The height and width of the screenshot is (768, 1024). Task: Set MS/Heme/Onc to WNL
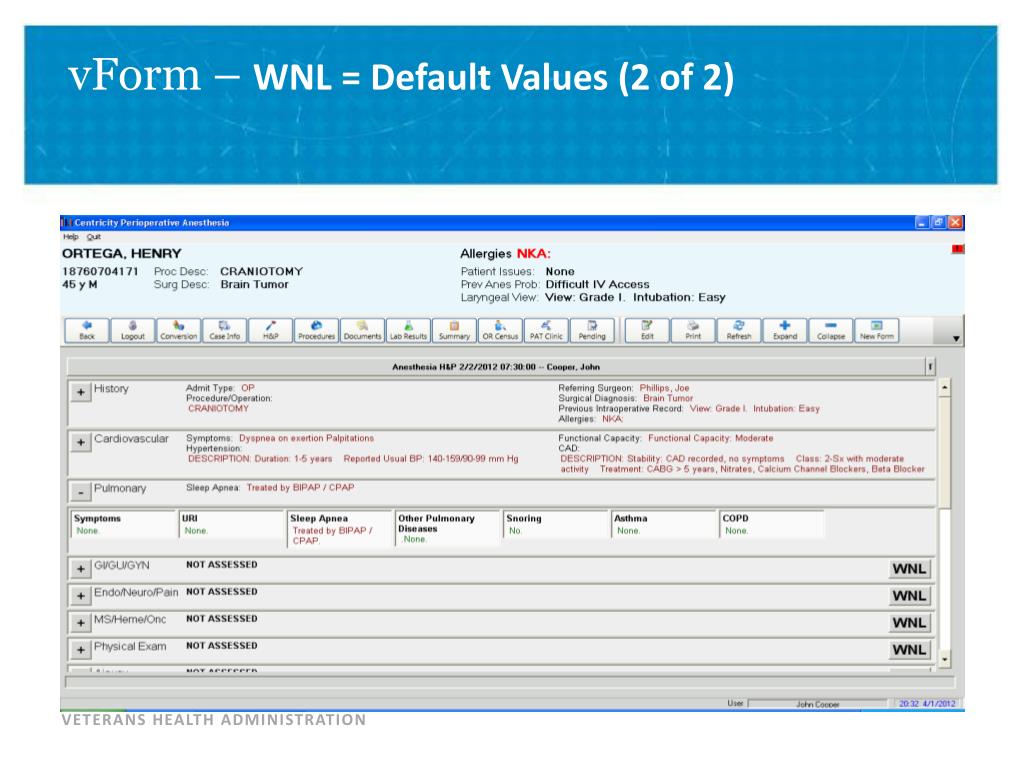pyautogui.click(x=909, y=623)
